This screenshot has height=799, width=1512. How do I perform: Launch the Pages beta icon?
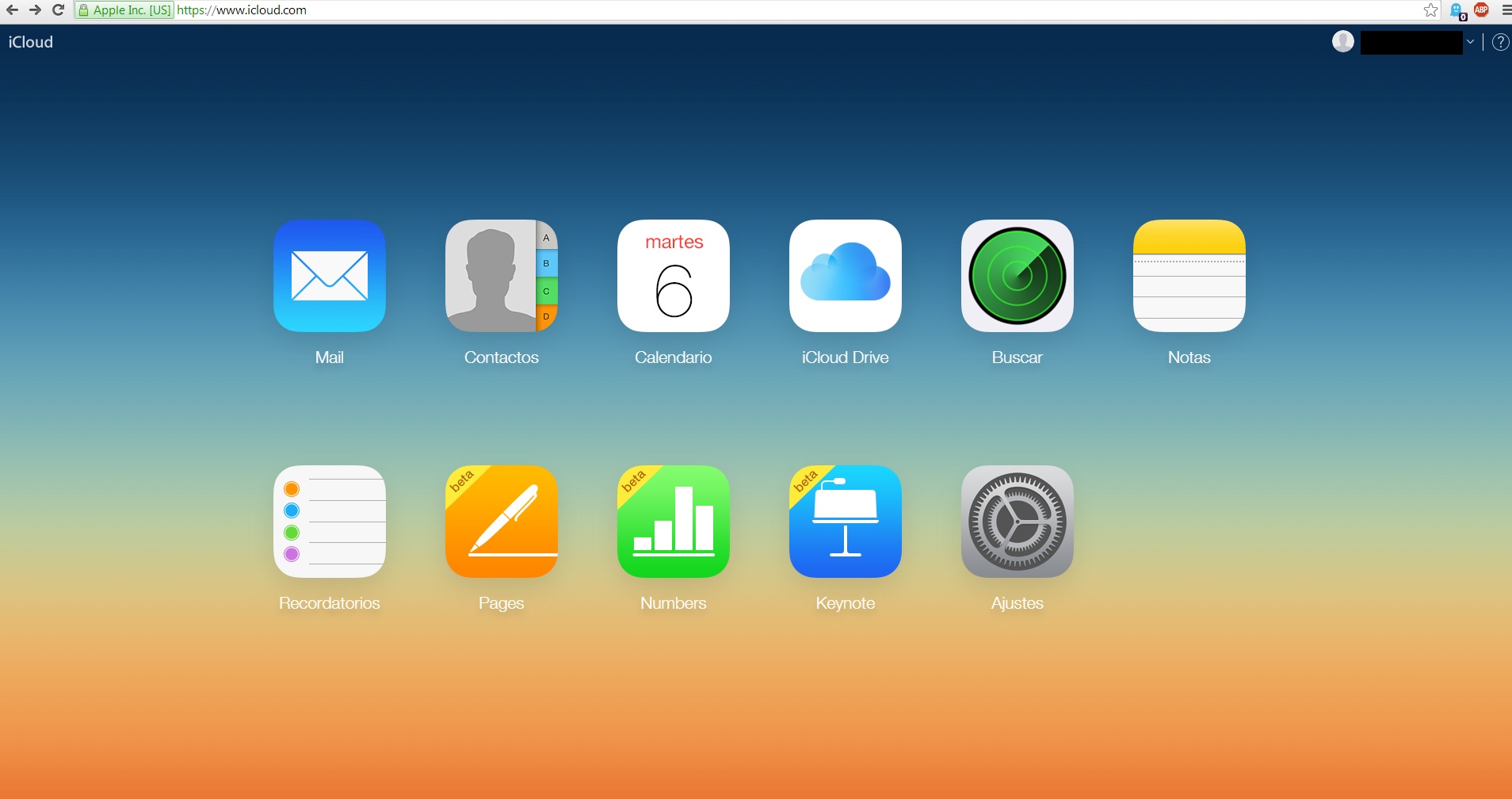tap(502, 522)
